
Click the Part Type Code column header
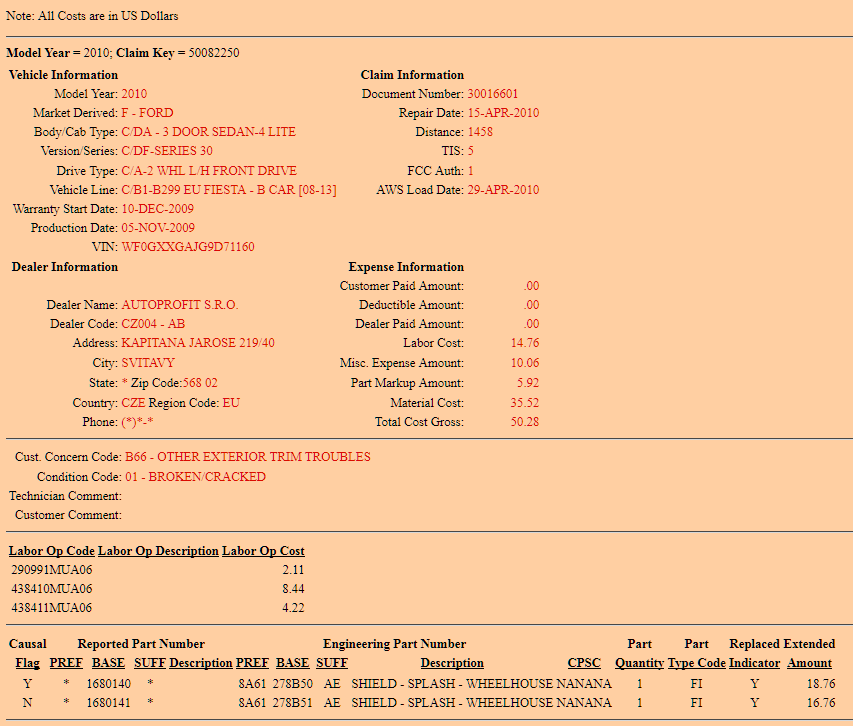tap(696, 663)
